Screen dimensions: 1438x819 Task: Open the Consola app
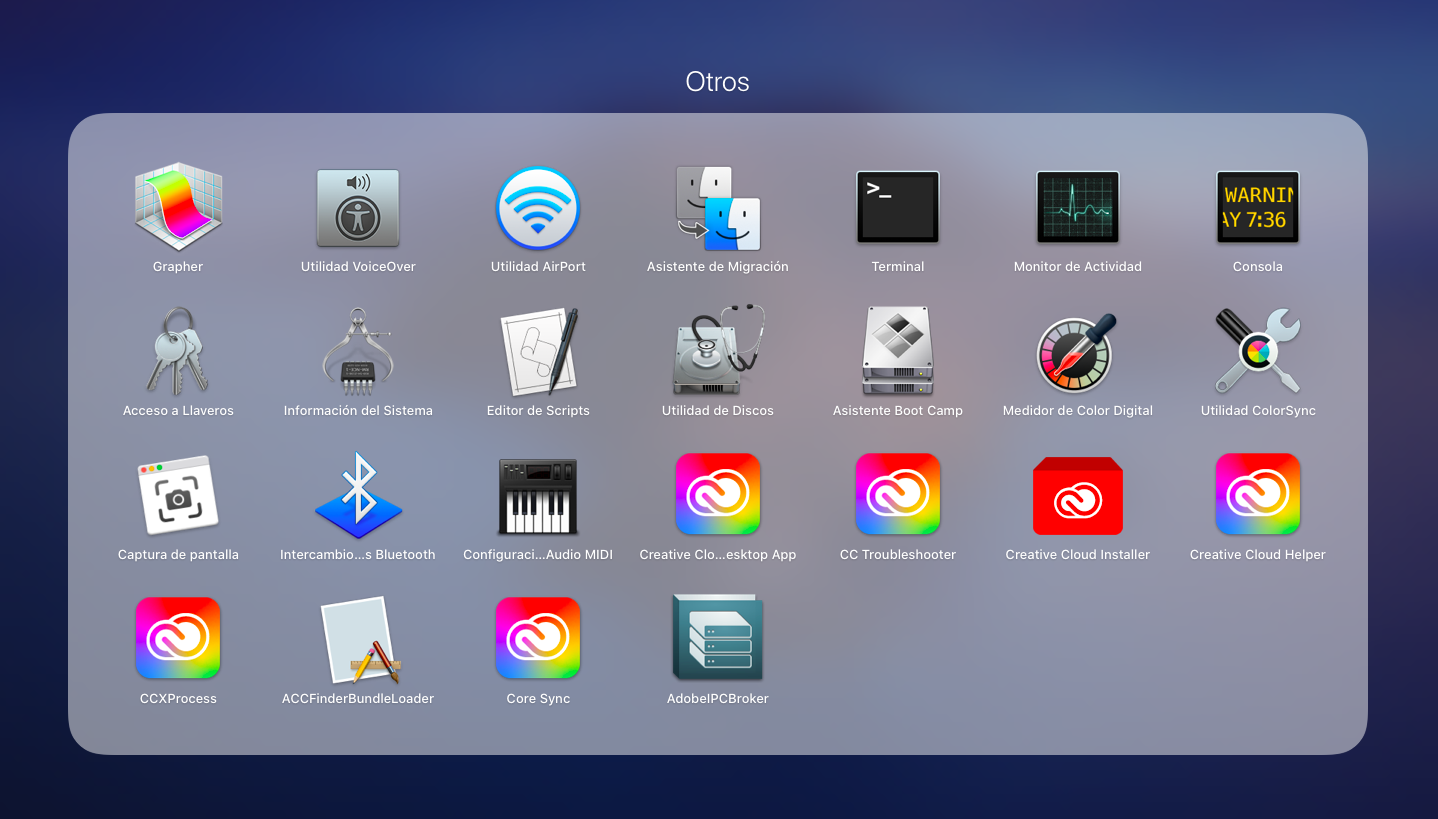[x=1257, y=208]
